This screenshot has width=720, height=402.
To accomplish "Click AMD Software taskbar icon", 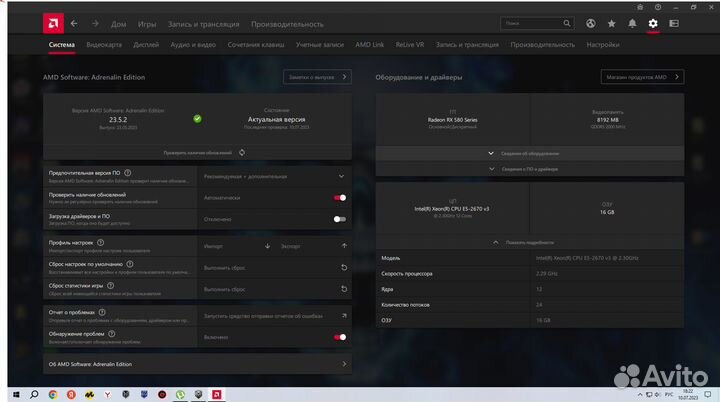I will coord(217,395).
